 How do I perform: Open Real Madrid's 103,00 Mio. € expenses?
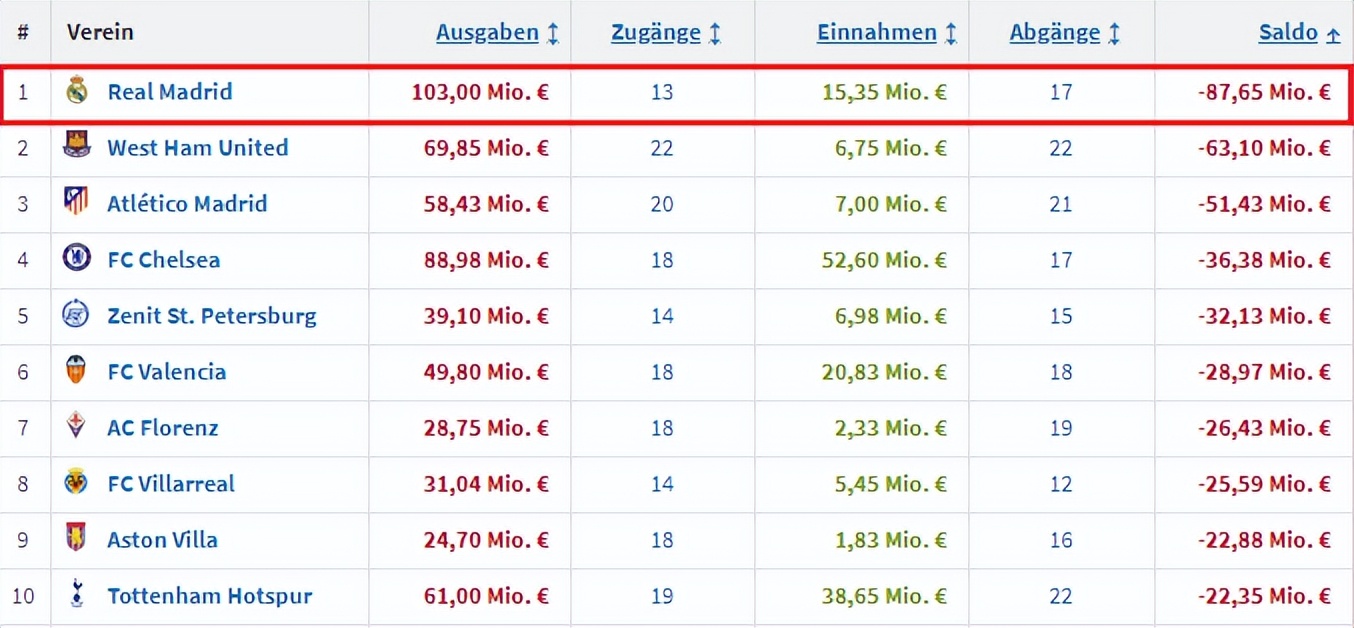click(x=480, y=92)
